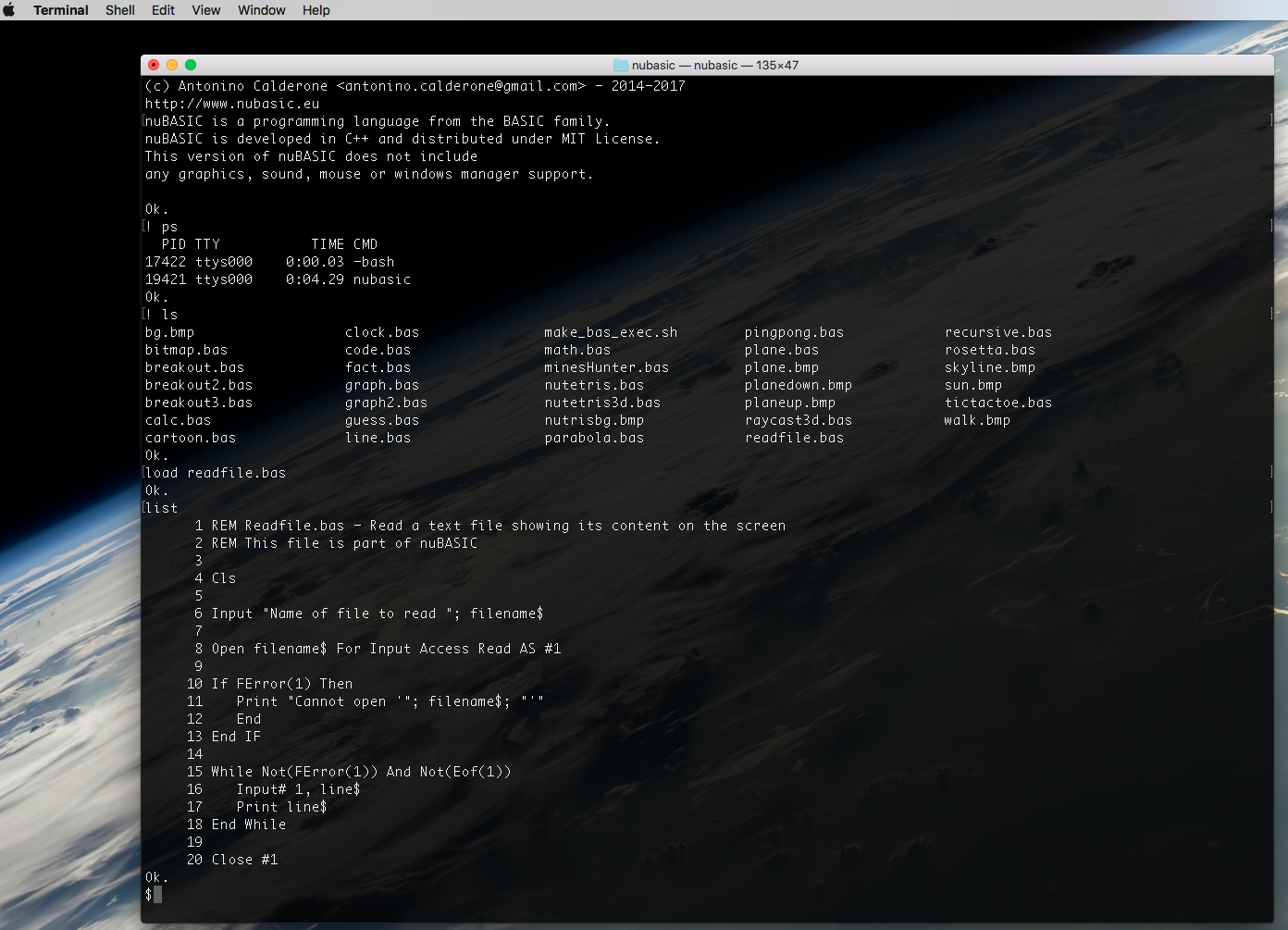The image size is (1288, 930).
Task: Click process row 17422 -bash
Action: click(269, 262)
